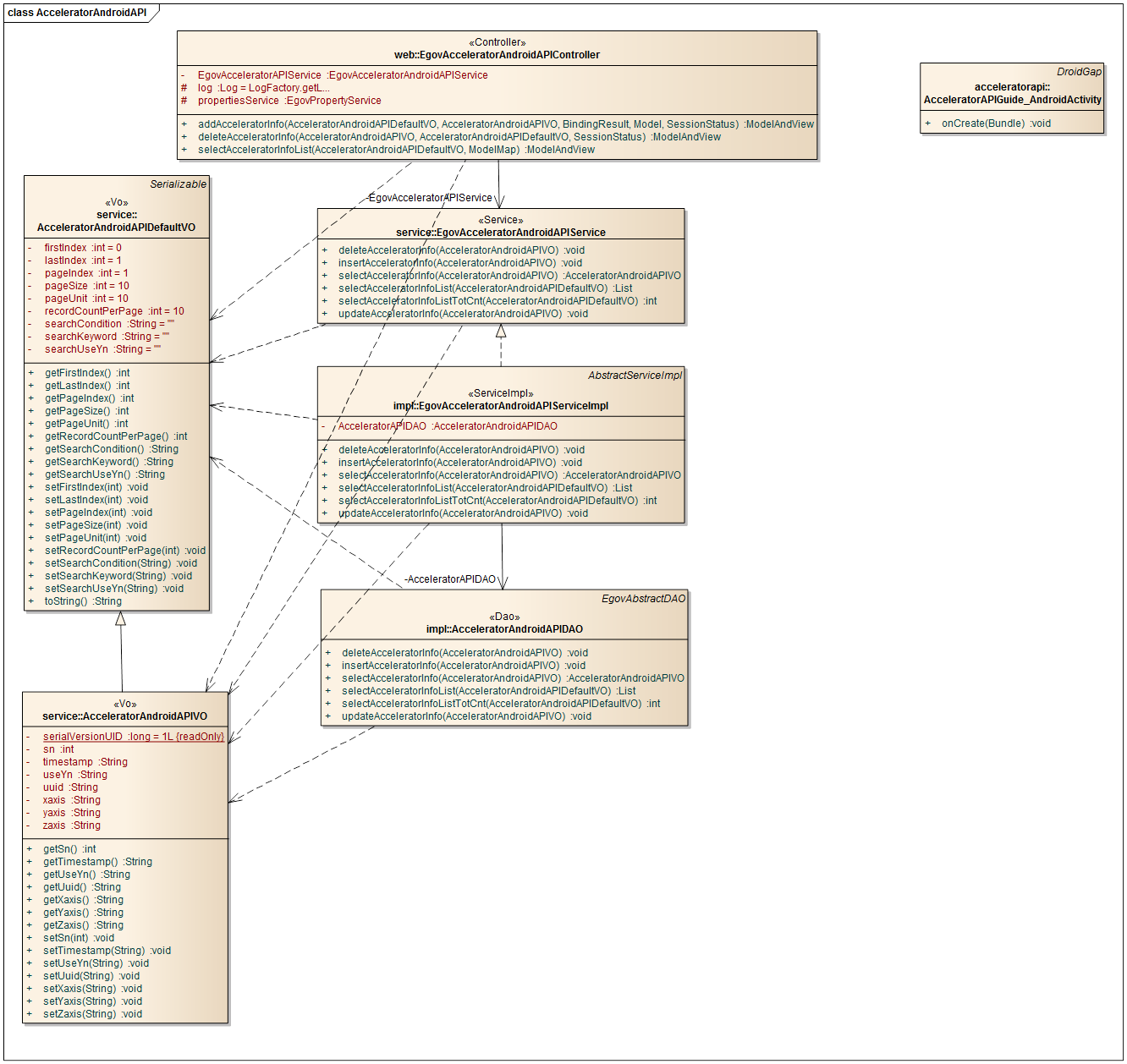Click the orange default-value marker beside searchCondition
Image resolution: width=1127 pixels, height=1064 pixels.
171,322
